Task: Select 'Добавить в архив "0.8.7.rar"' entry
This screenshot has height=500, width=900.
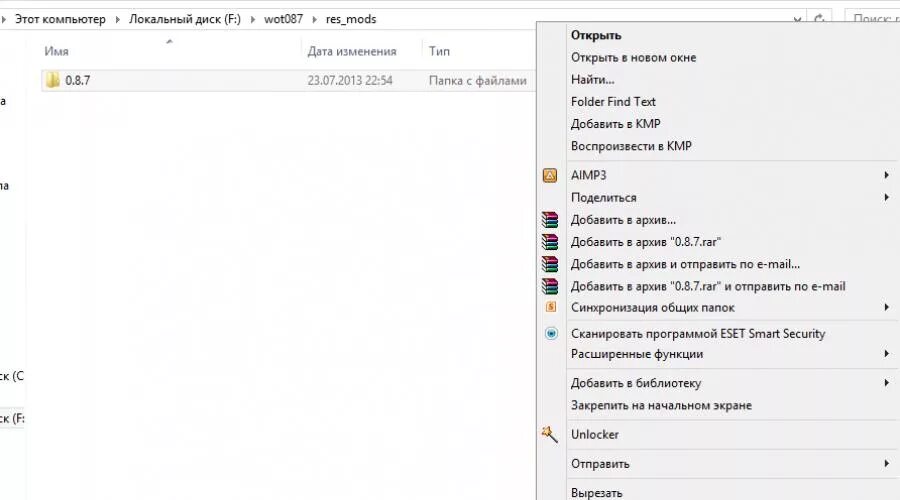Action: [x=645, y=242]
